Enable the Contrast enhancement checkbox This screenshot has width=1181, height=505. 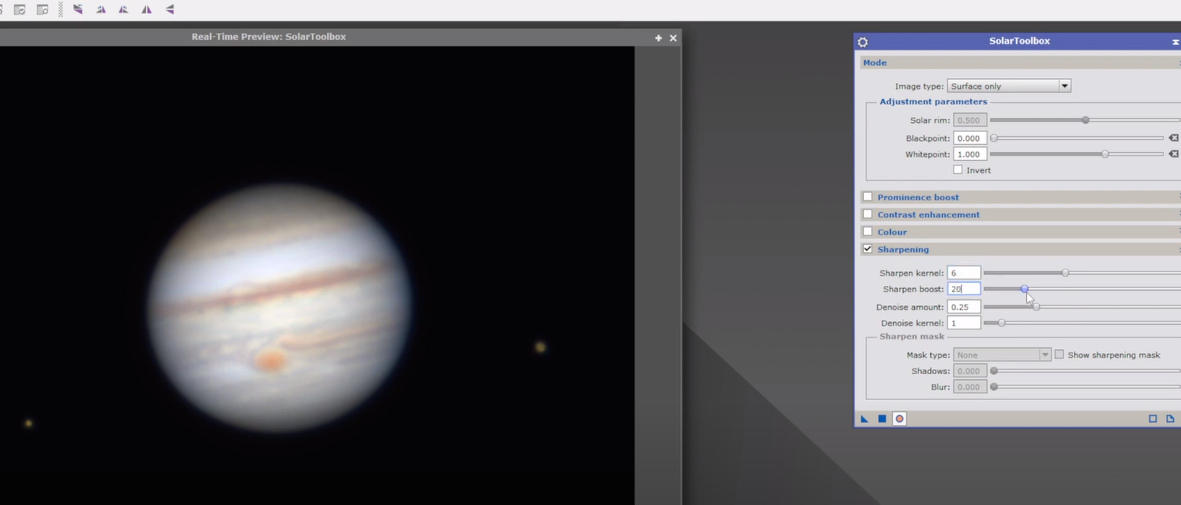click(x=868, y=214)
